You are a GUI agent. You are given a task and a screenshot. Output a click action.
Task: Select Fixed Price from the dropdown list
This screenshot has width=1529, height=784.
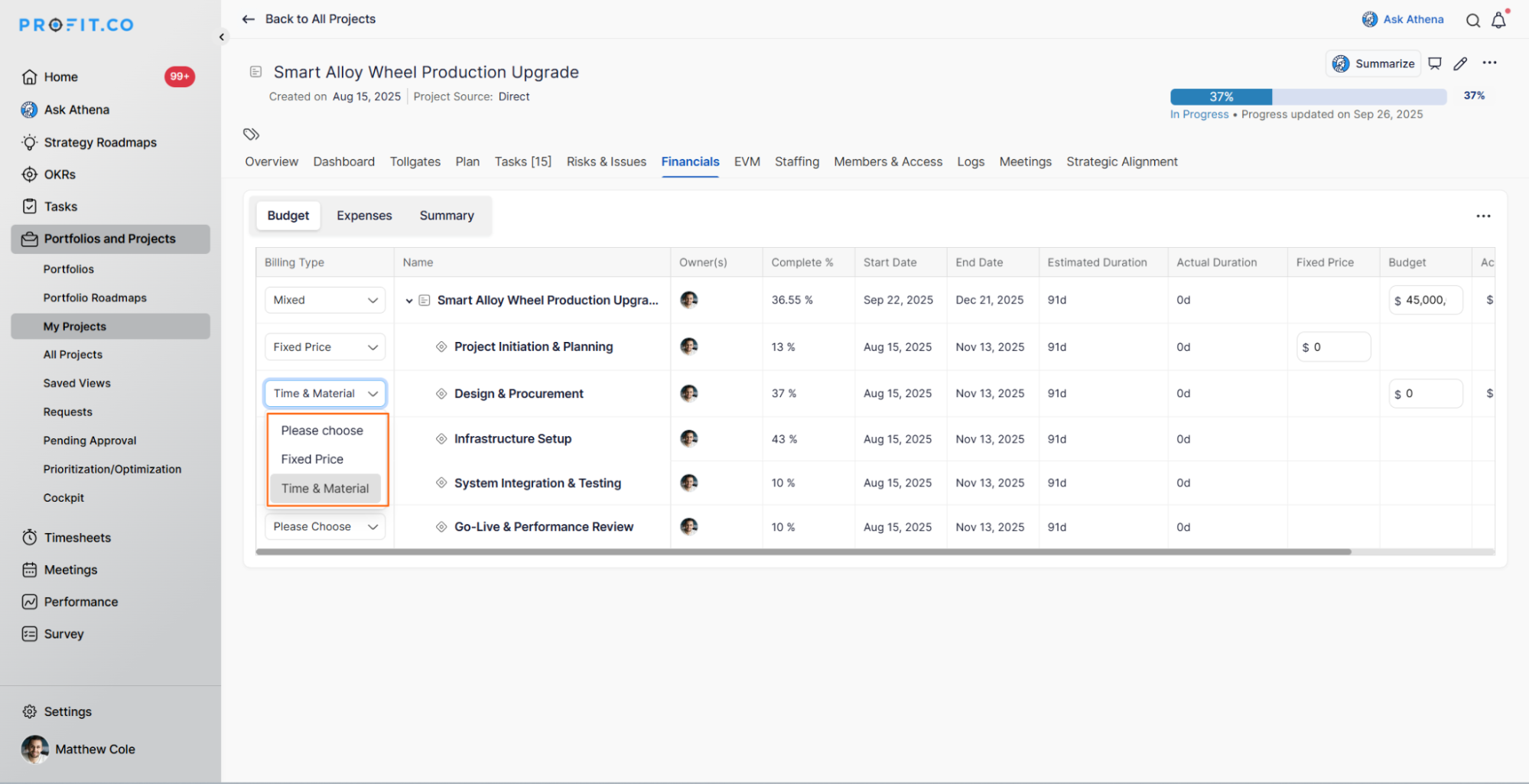pos(312,459)
